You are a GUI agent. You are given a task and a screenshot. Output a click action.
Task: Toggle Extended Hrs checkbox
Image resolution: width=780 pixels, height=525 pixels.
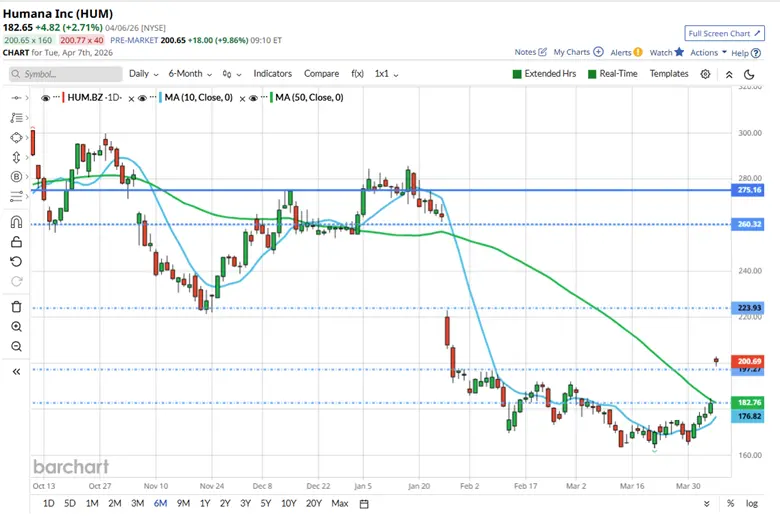[517, 74]
